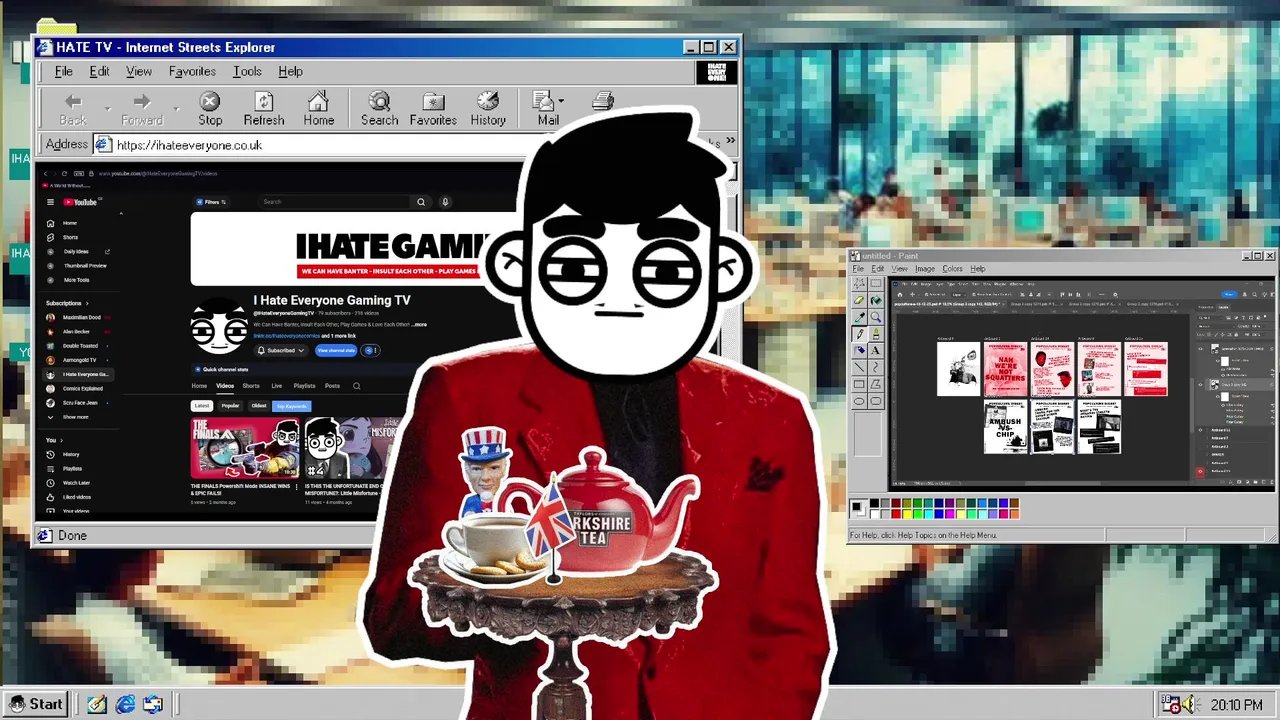Refresh the page with the Refresh toolbar button

click(x=264, y=109)
